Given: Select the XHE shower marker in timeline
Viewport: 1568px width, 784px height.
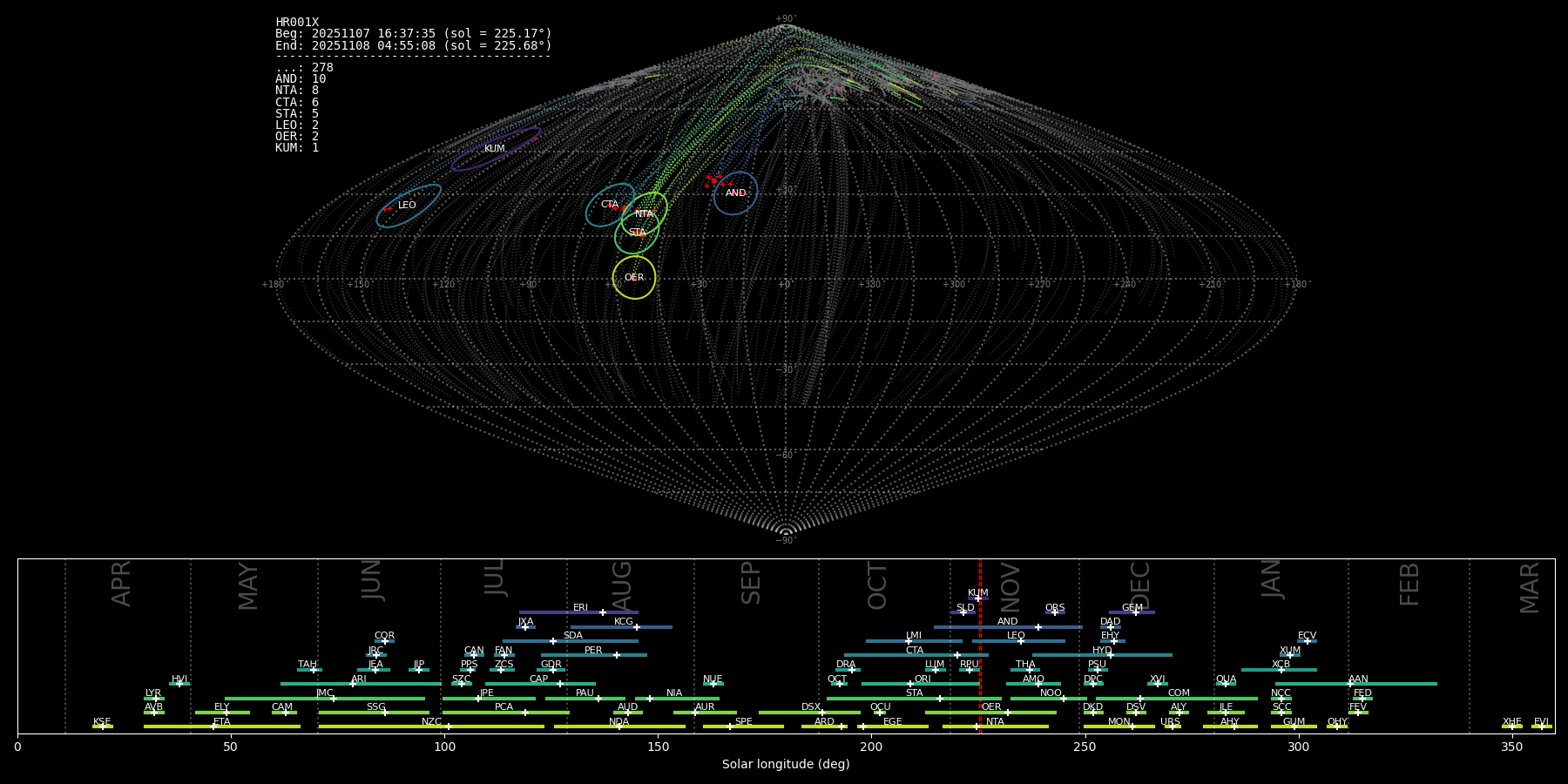Looking at the screenshot, I should point(1512,727).
